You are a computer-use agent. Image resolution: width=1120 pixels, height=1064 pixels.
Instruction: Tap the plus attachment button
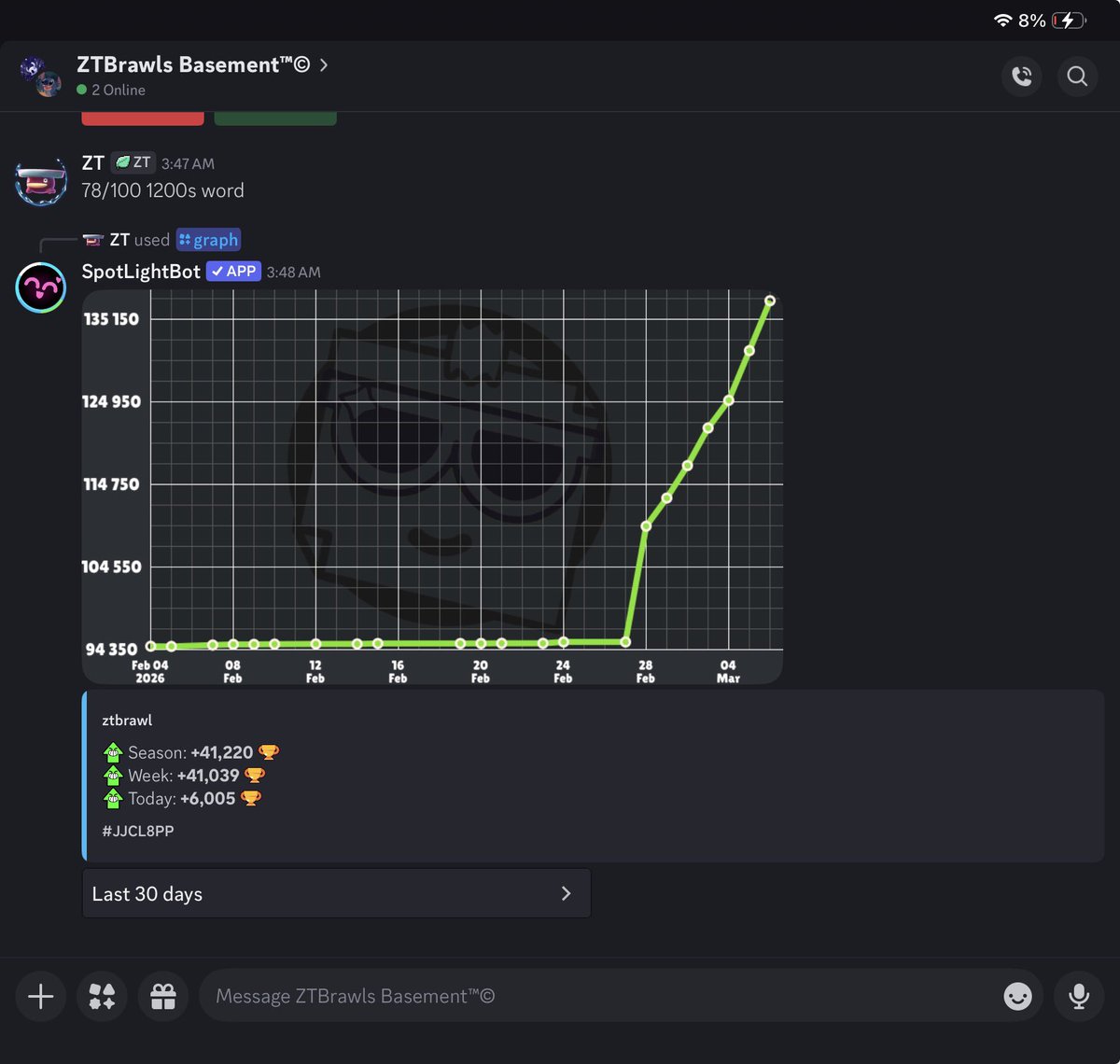[x=40, y=996]
